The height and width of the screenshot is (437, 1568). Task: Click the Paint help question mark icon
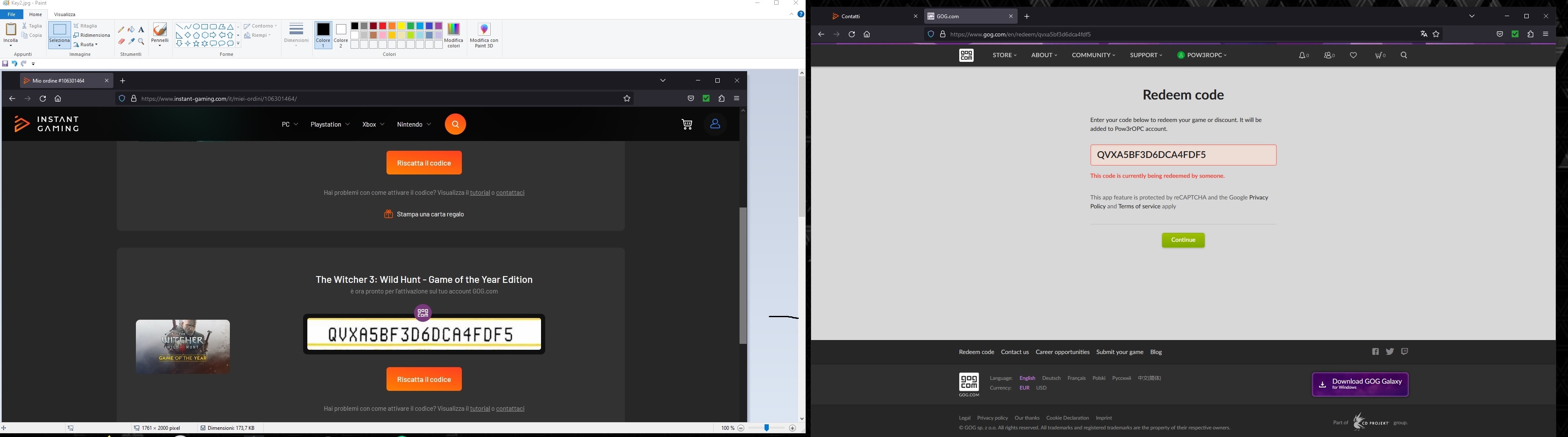tap(801, 14)
